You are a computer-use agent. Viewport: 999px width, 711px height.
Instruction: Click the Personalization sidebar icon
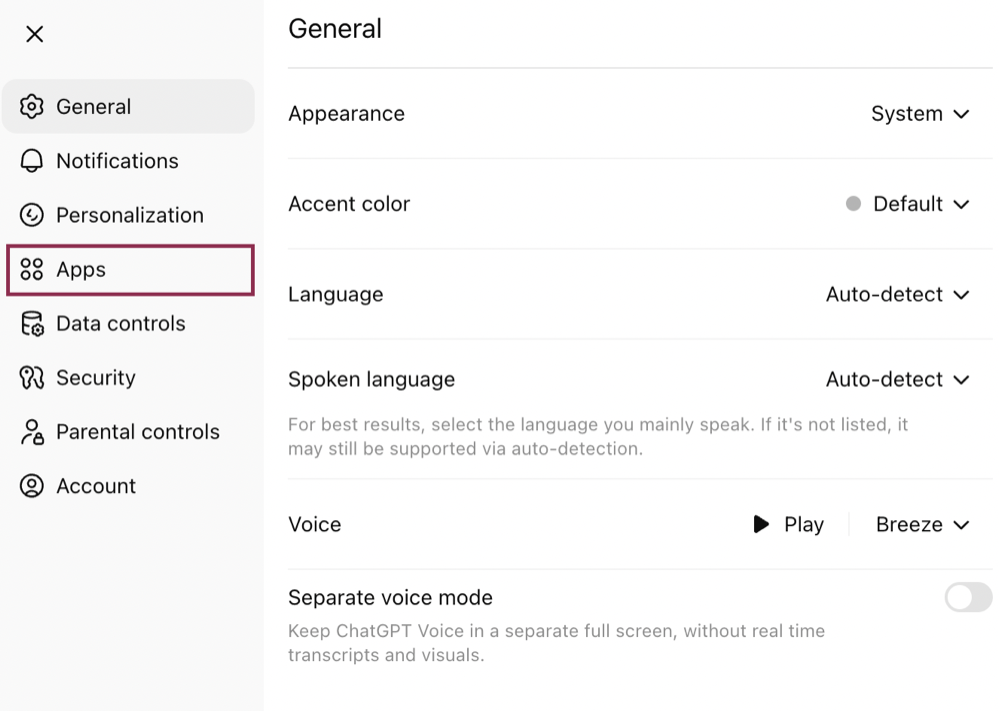(32, 215)
